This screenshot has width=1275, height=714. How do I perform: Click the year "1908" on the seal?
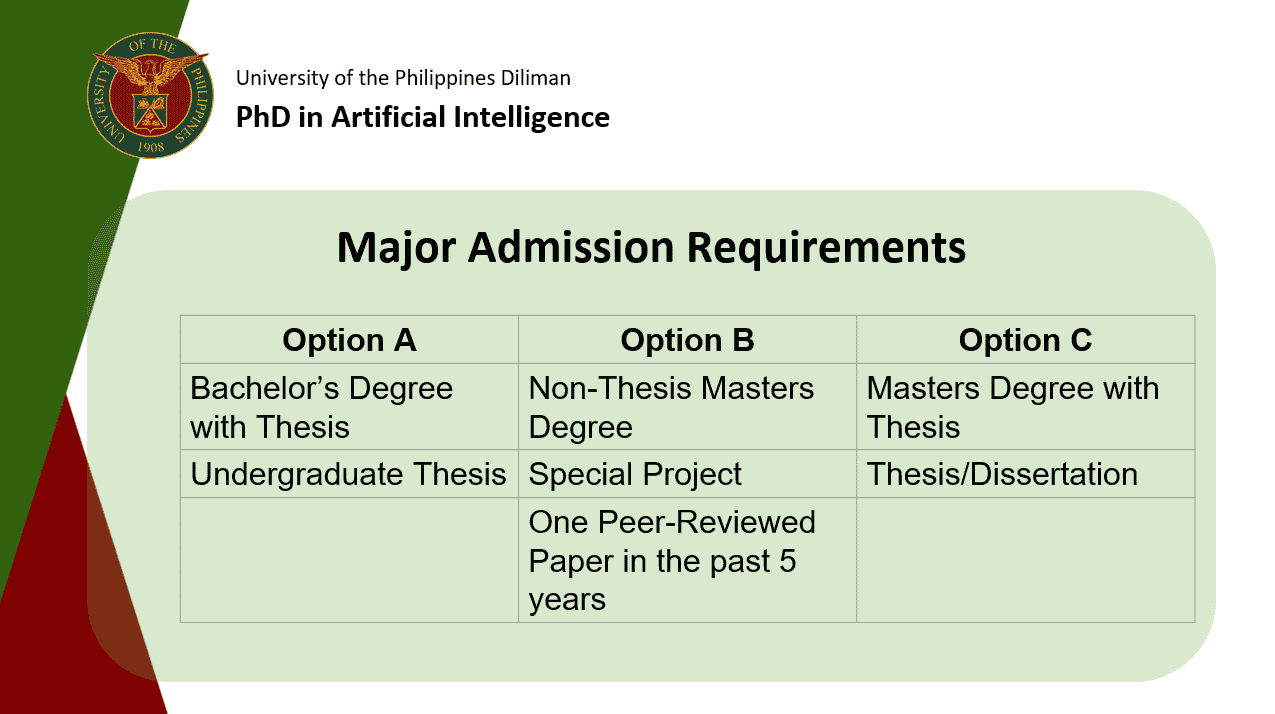pyautogui.click(x=150, y=144)
